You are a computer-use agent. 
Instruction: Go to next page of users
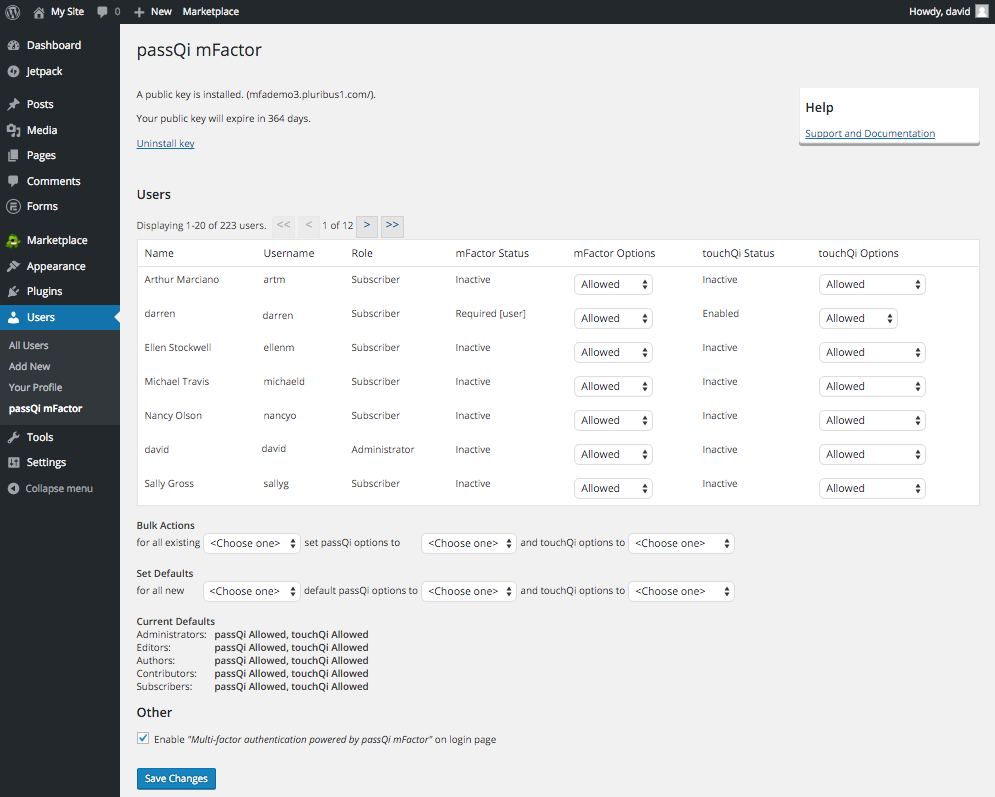(x=368, y=226)
